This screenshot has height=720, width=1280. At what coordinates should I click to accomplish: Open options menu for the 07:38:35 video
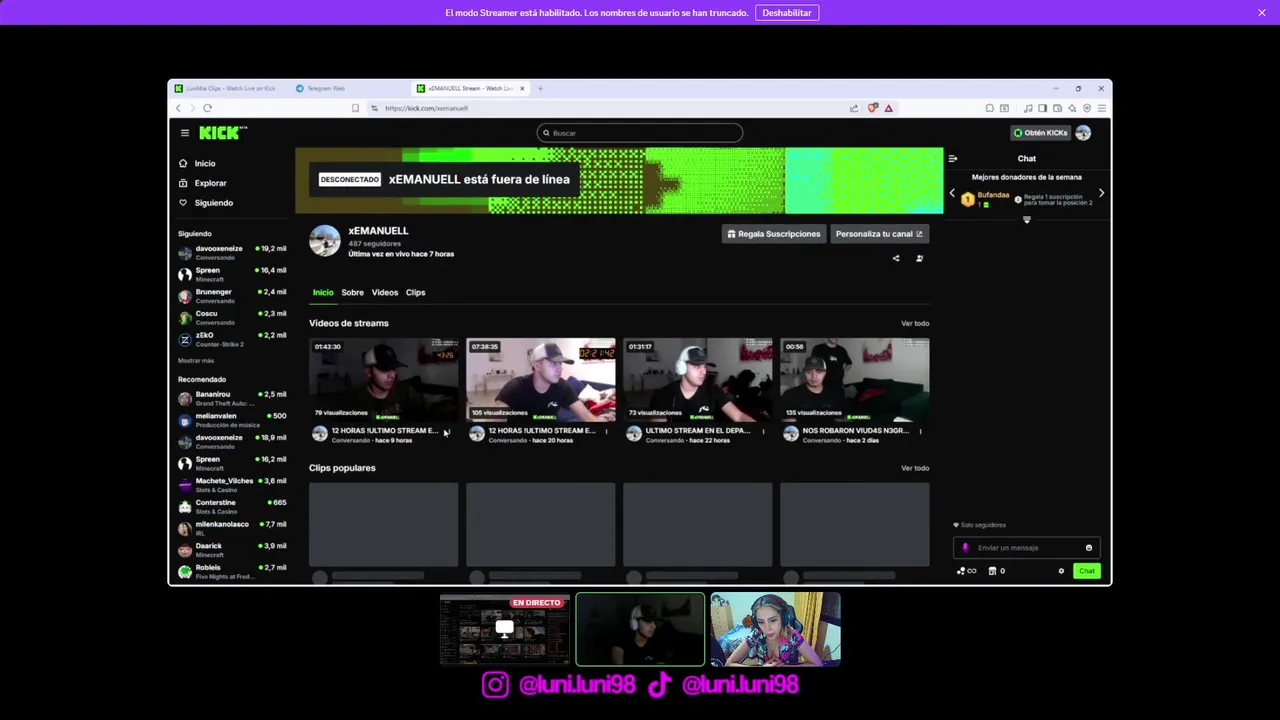606,431
